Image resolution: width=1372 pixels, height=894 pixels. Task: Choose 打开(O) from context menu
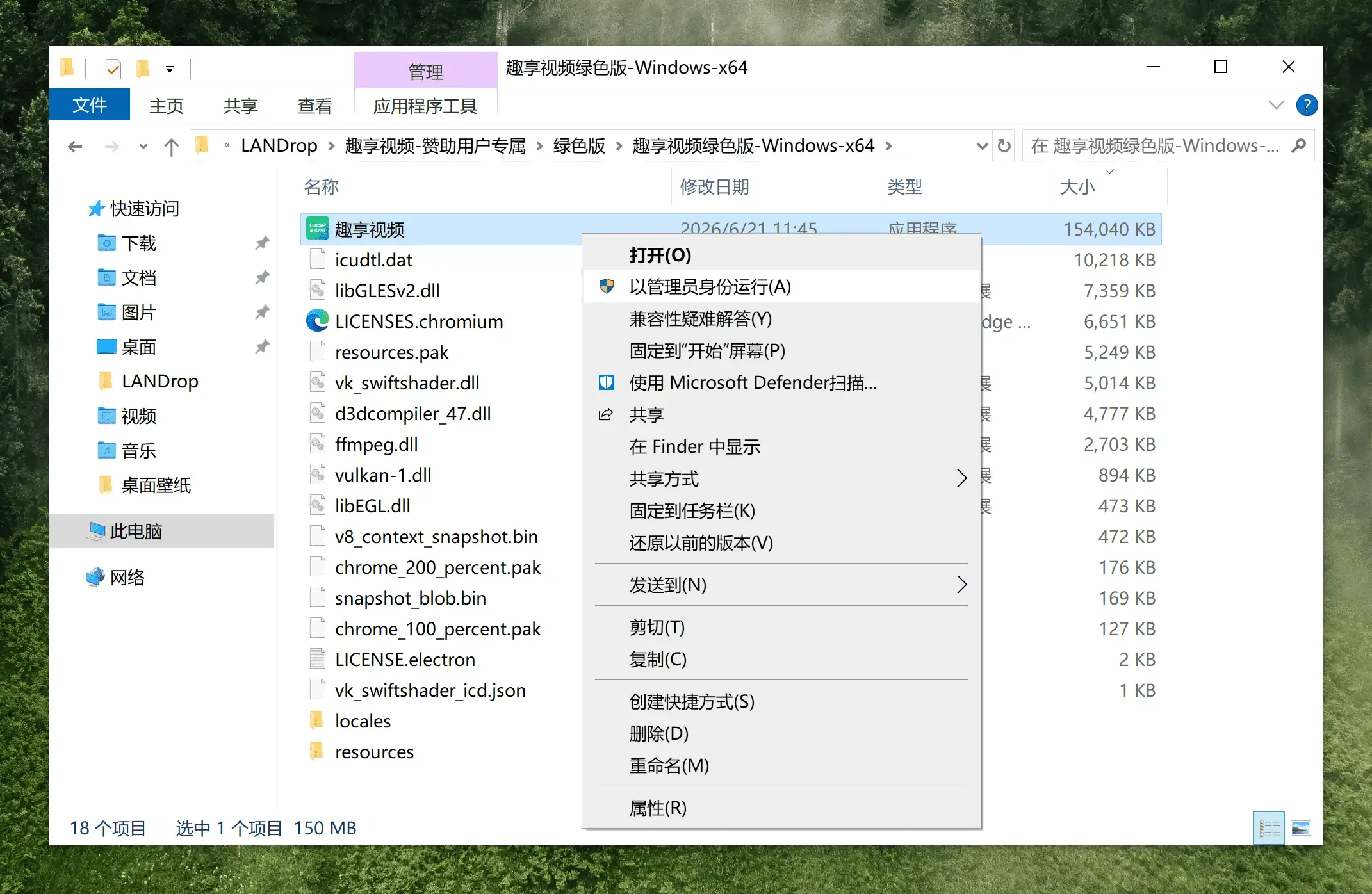(781, 255)
